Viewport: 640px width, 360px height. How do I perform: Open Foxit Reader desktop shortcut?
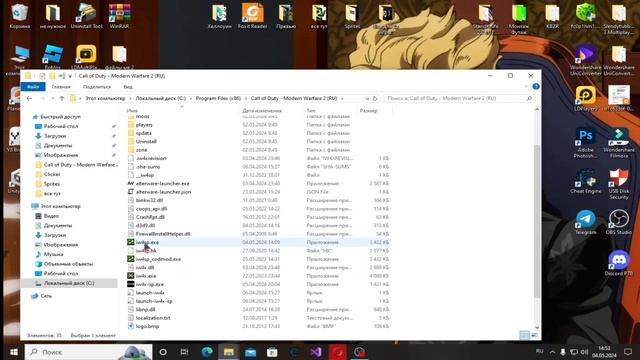coord(252,16)
